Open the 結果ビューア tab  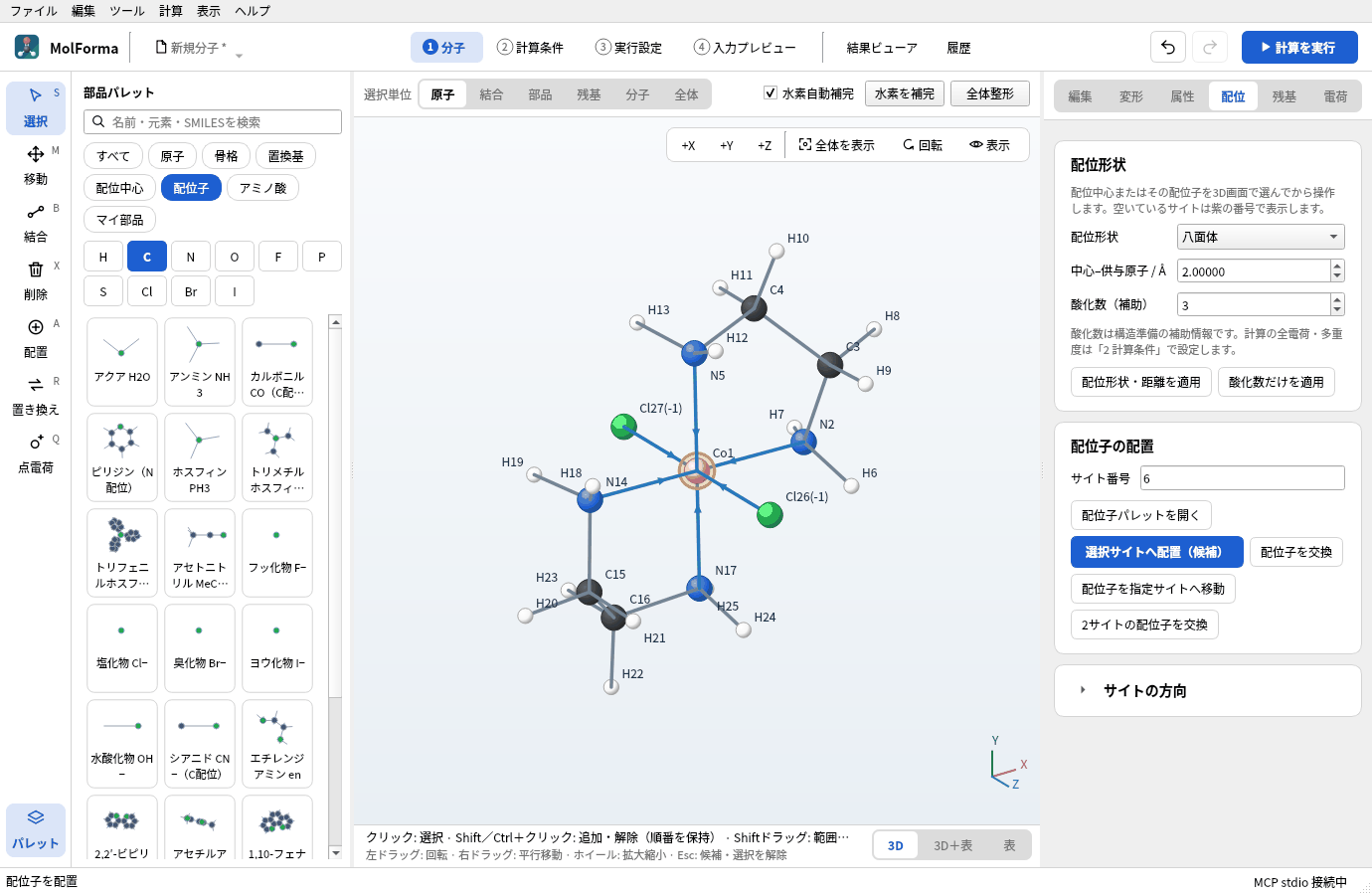pos(882,48)
